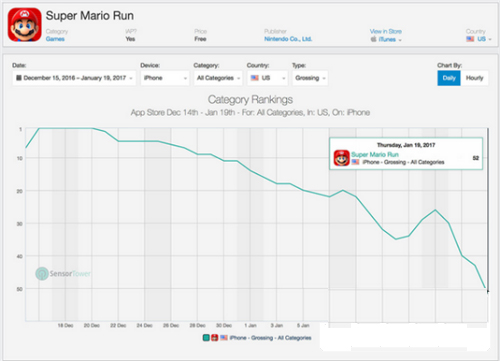Open the filter Country US dropdown
Screen dimensions: 500x361
pos(267,78)
